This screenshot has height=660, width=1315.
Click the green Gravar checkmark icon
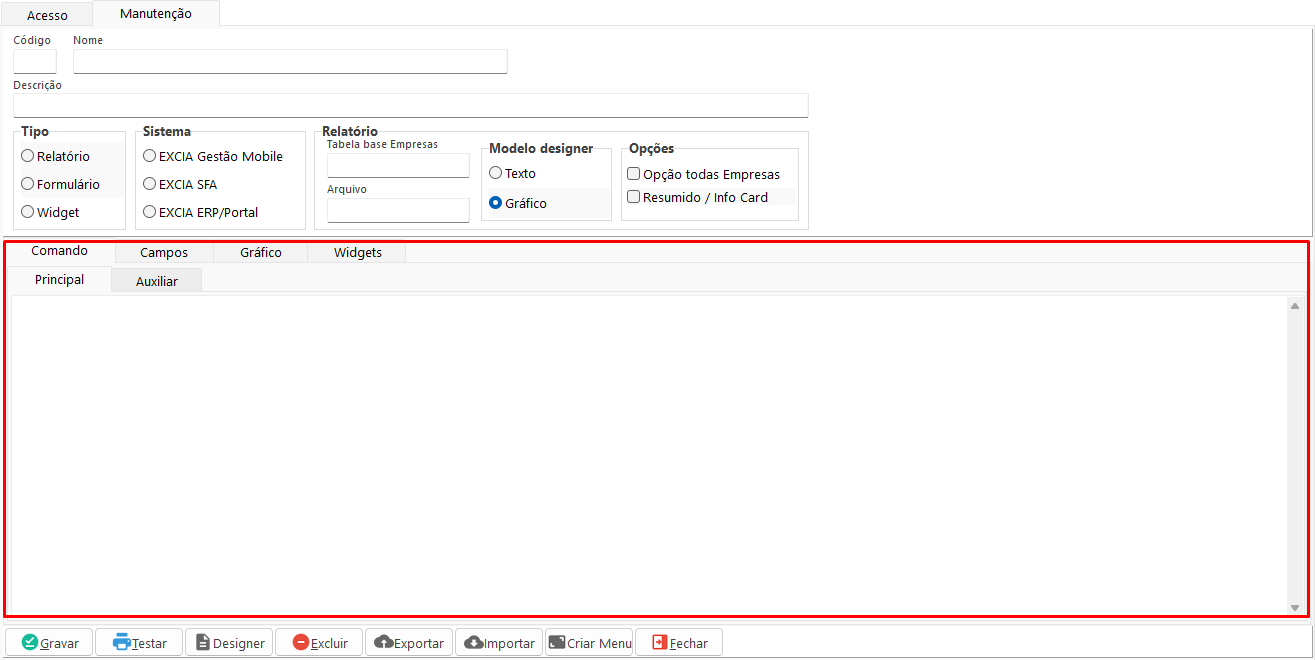30,643
